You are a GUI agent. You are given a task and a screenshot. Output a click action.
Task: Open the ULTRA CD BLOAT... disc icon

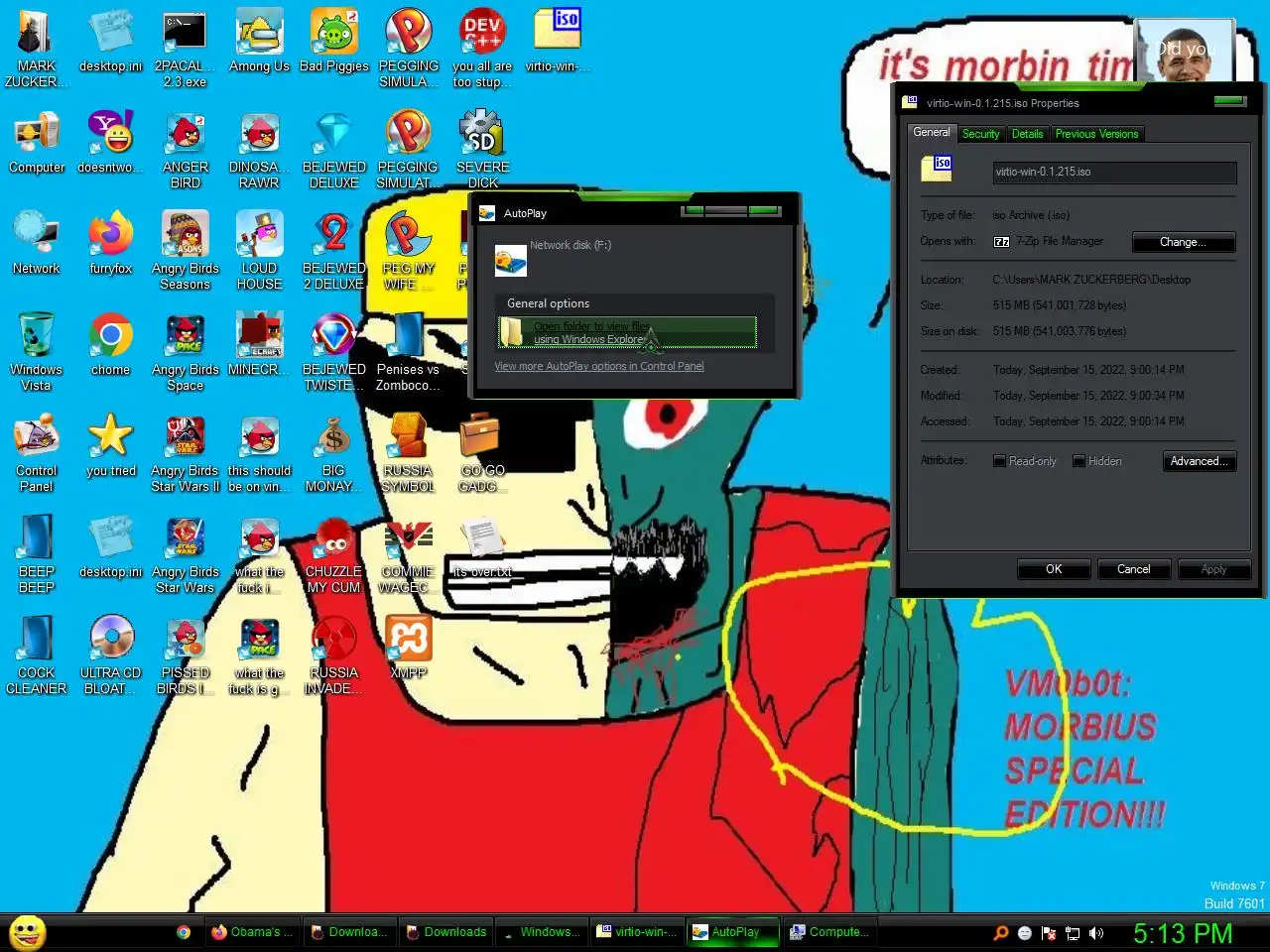click(111, 655)
